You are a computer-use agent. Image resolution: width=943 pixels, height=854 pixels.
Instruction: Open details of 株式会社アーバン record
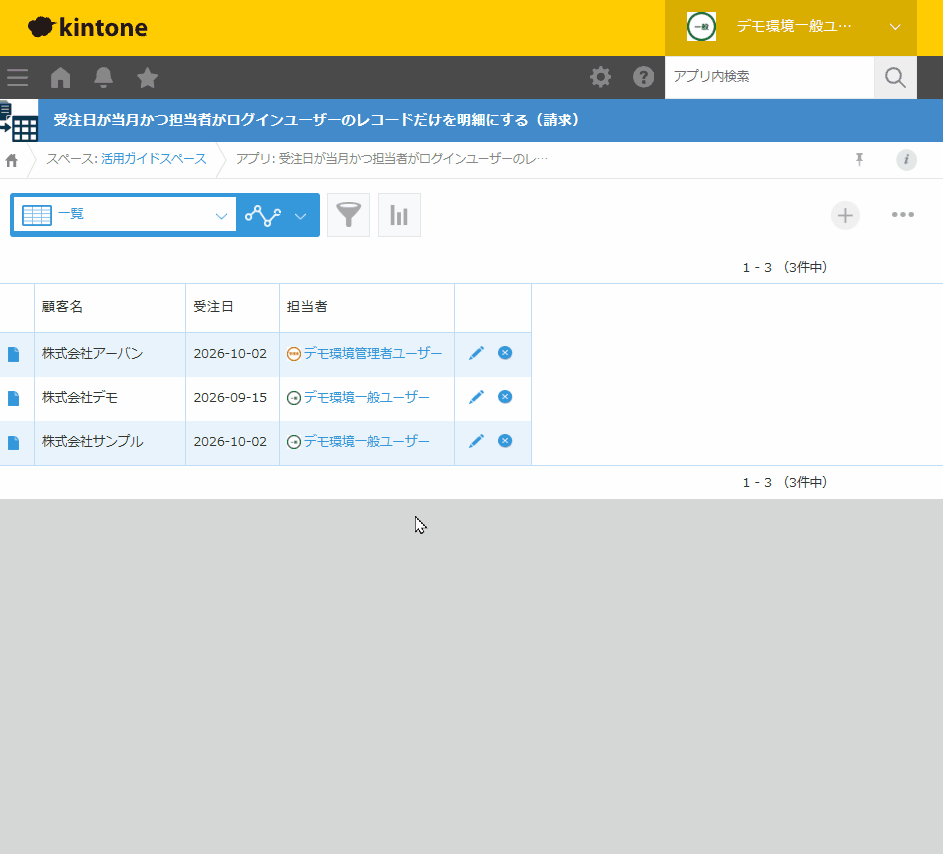(x=13, y=354)
